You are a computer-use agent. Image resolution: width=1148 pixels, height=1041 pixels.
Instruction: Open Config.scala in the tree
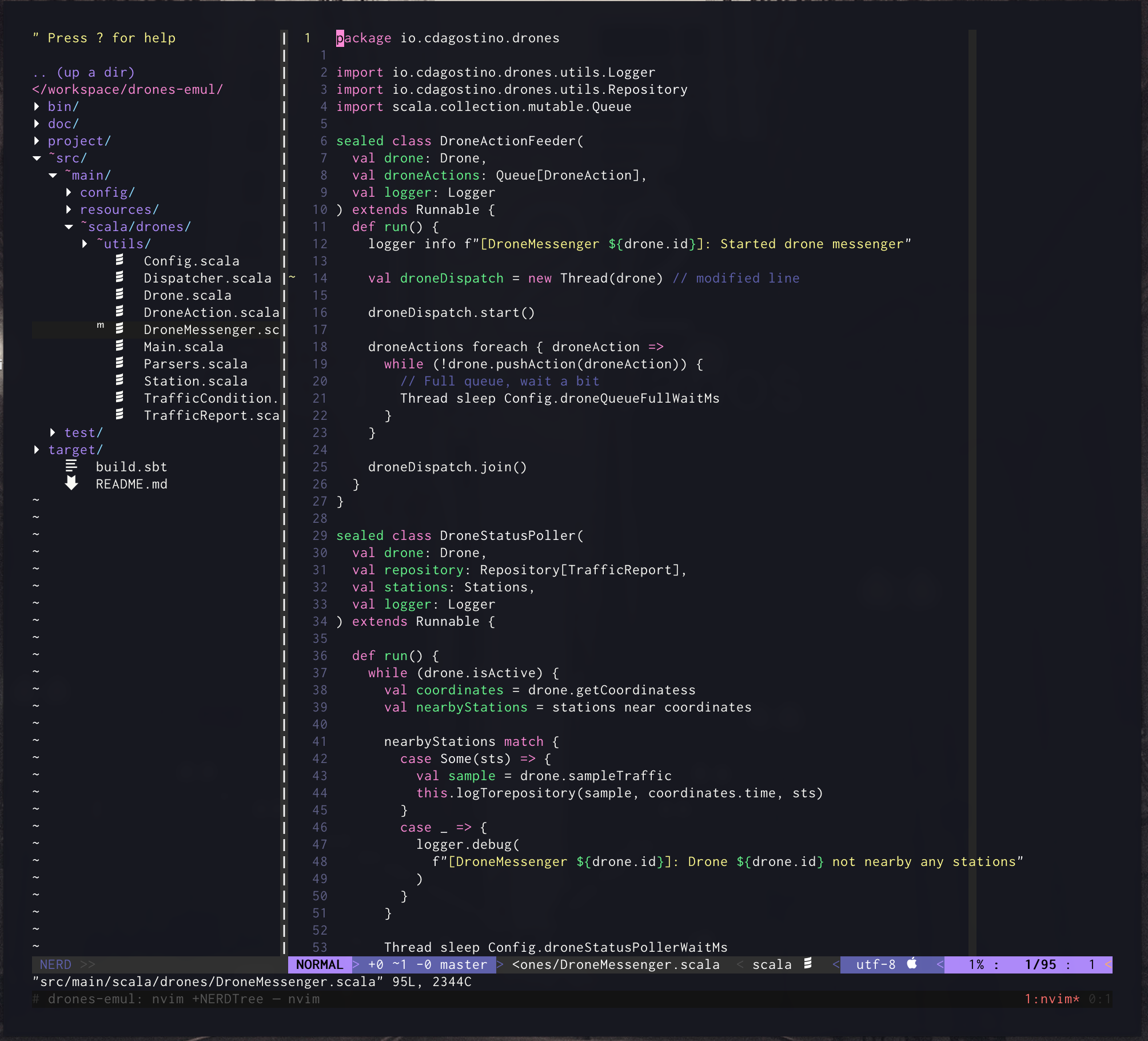pos(192,261)
